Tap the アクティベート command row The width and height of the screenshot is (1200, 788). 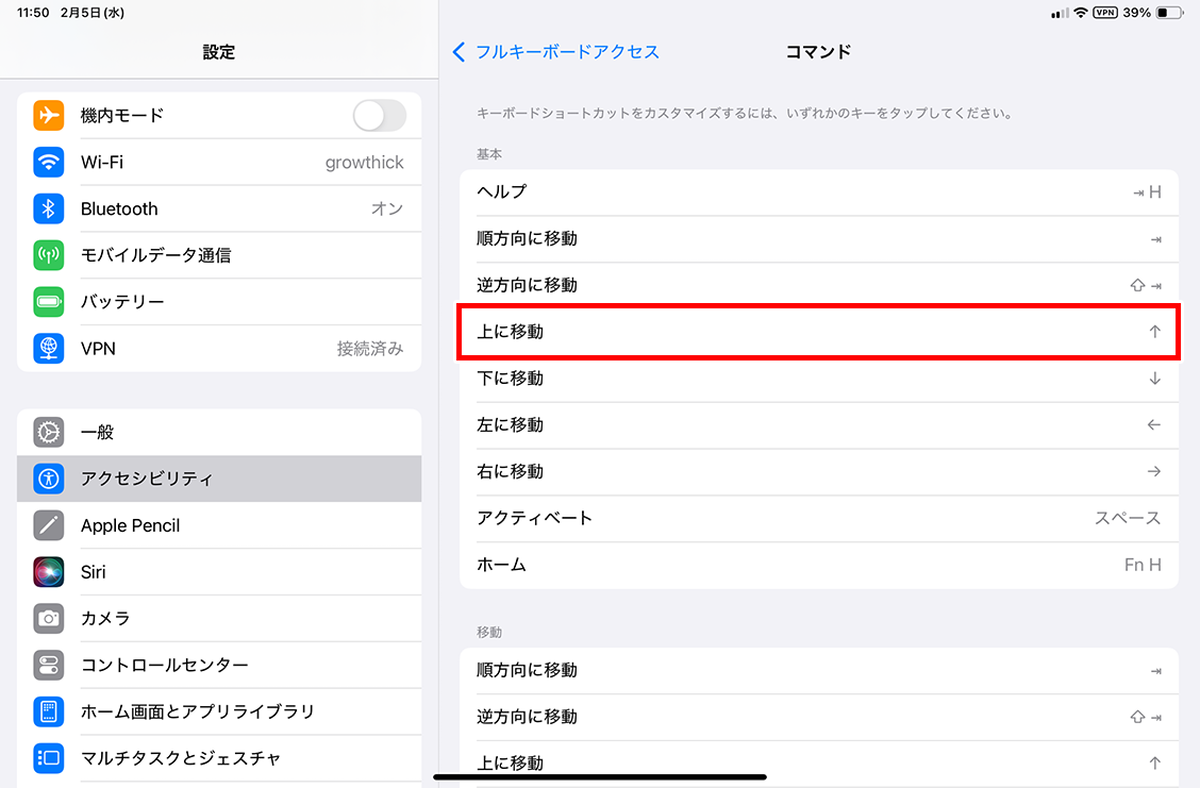point(818,518)
